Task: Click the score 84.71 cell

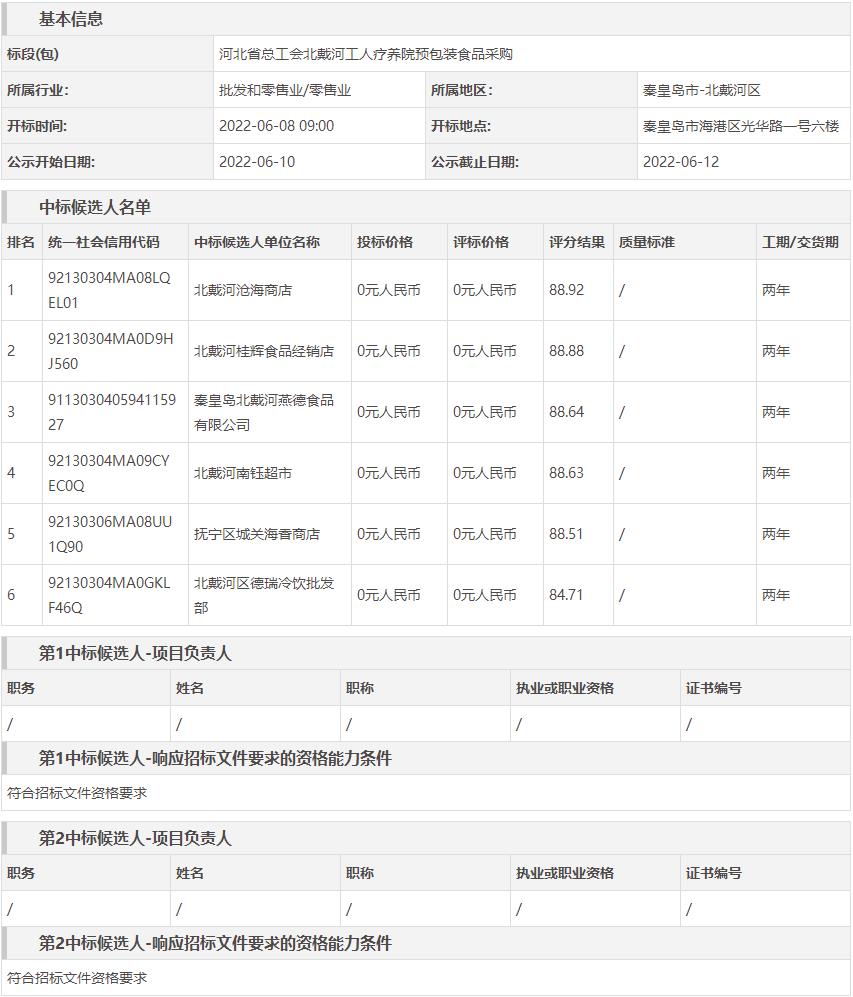Action: (x=566, y=595)
